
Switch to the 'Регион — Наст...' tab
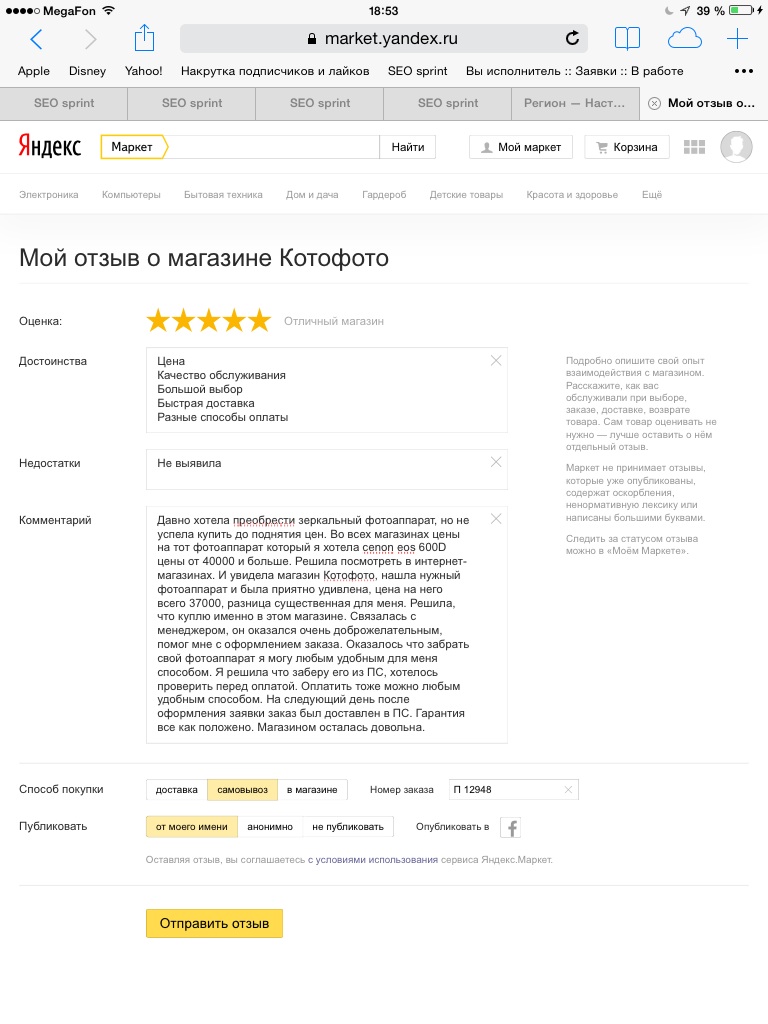[x=575, y=103]
